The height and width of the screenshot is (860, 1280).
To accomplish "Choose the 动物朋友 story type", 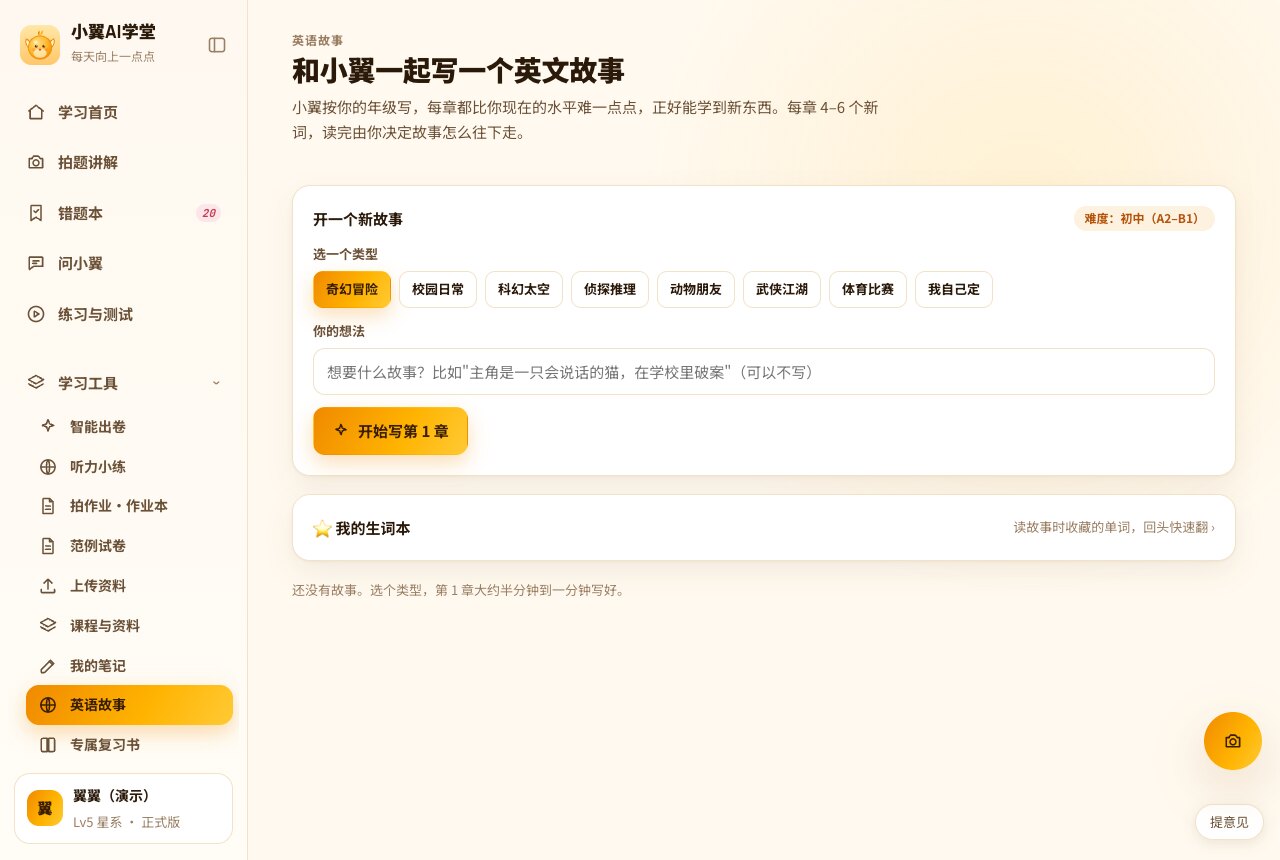I will [x=696, y=289].
